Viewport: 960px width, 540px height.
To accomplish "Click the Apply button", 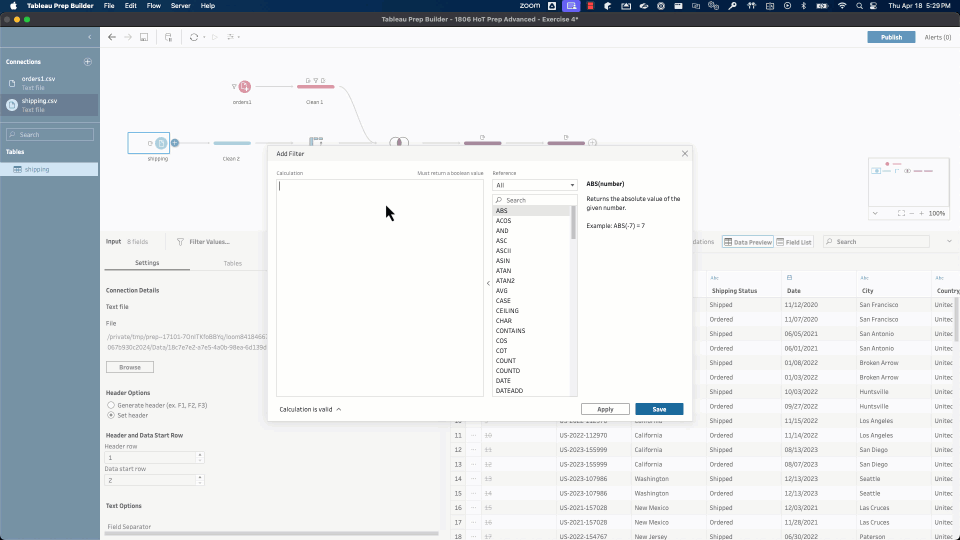I will click(605, 409).
